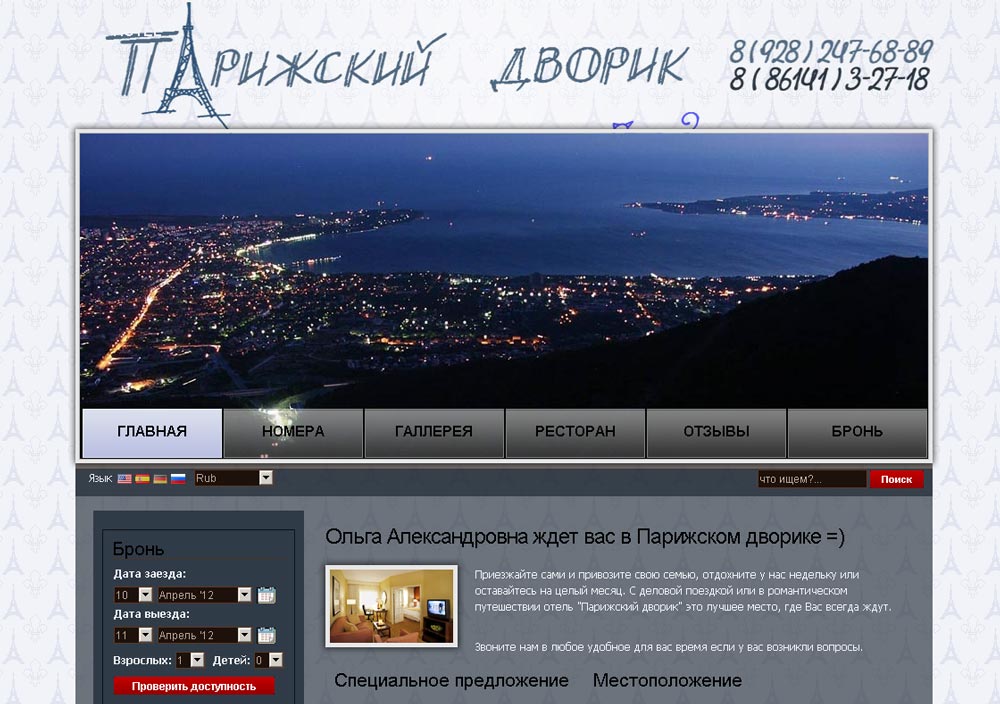The height and width of the screenshot is (704, 1000).
Task: Click the Бронь panel title
Action: tap(138, 549)
